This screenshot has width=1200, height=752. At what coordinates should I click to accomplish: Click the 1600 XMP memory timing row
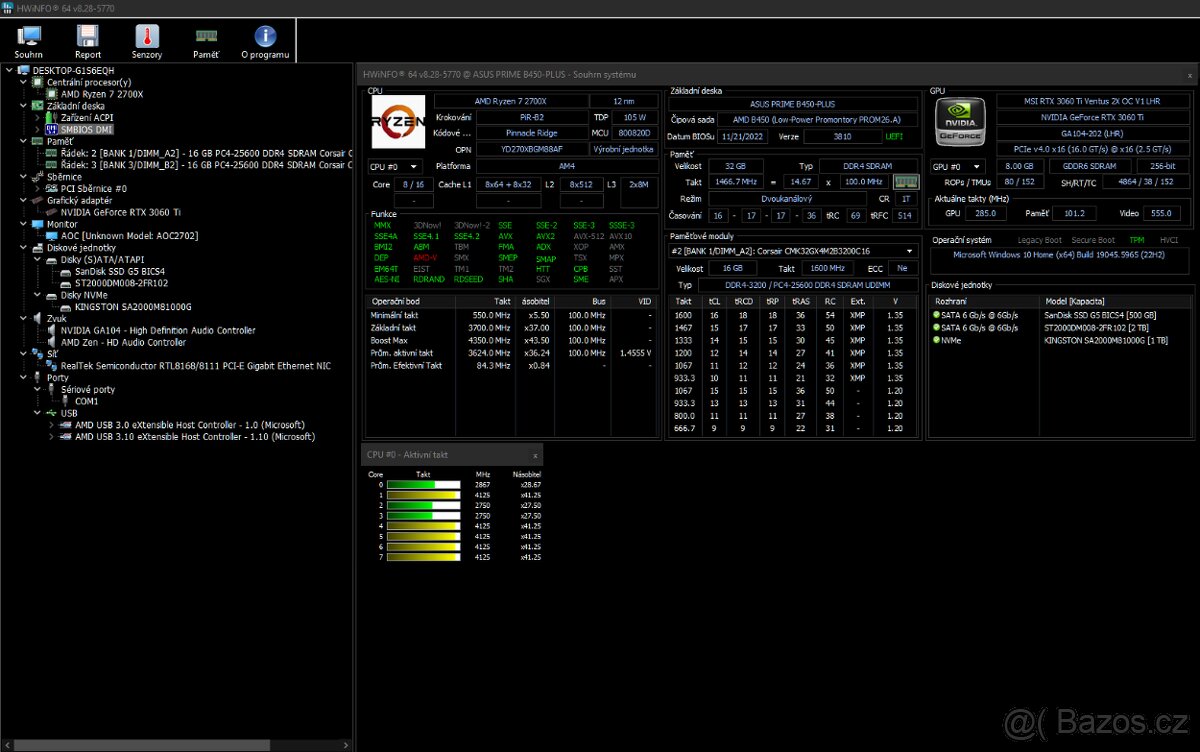pos(793,315)
